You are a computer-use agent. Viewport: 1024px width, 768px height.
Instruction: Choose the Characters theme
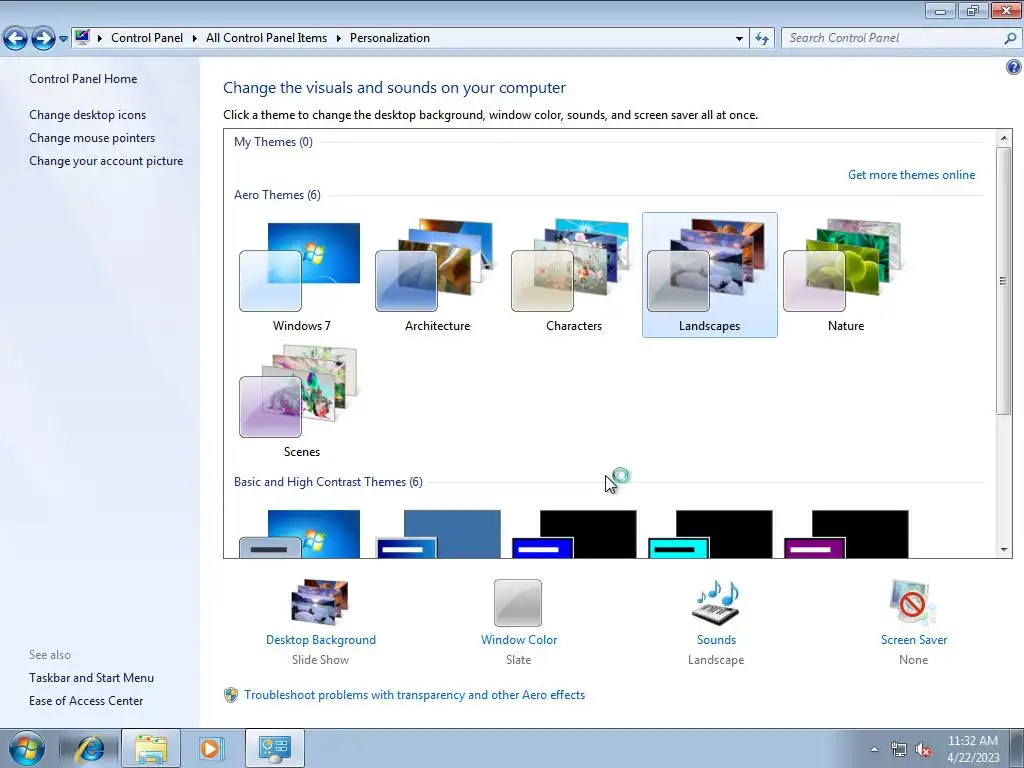[x=573, y=276]
